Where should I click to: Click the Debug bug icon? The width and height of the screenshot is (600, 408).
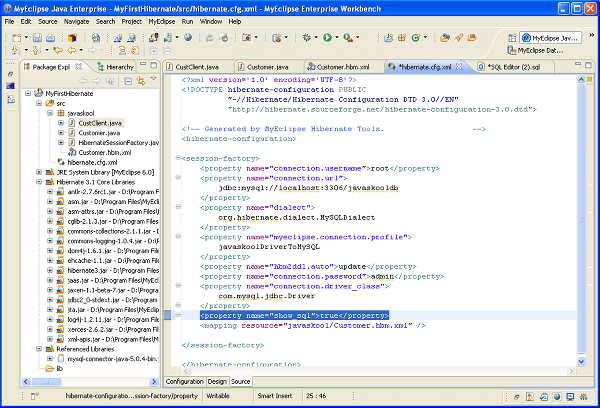(307, 38)
